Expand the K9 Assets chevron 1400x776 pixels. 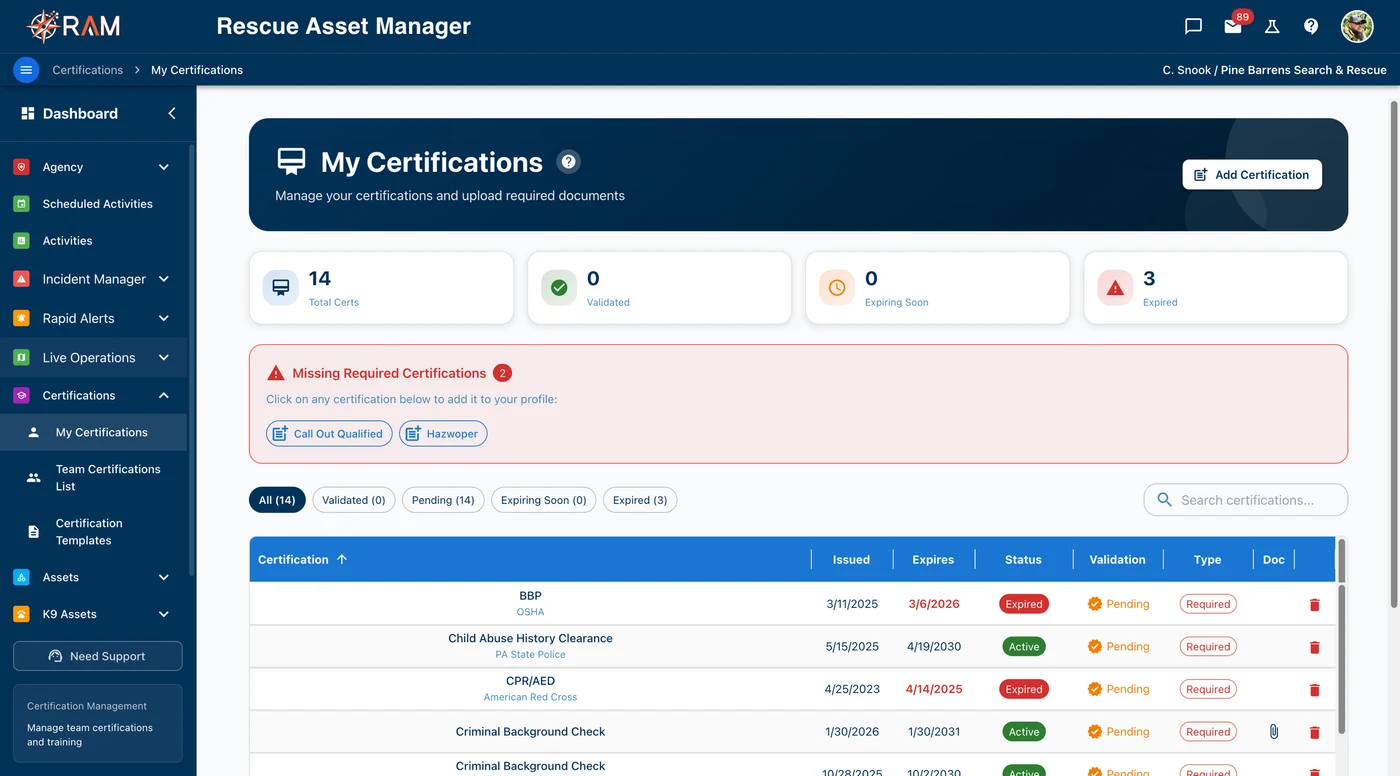coord(164,614)
